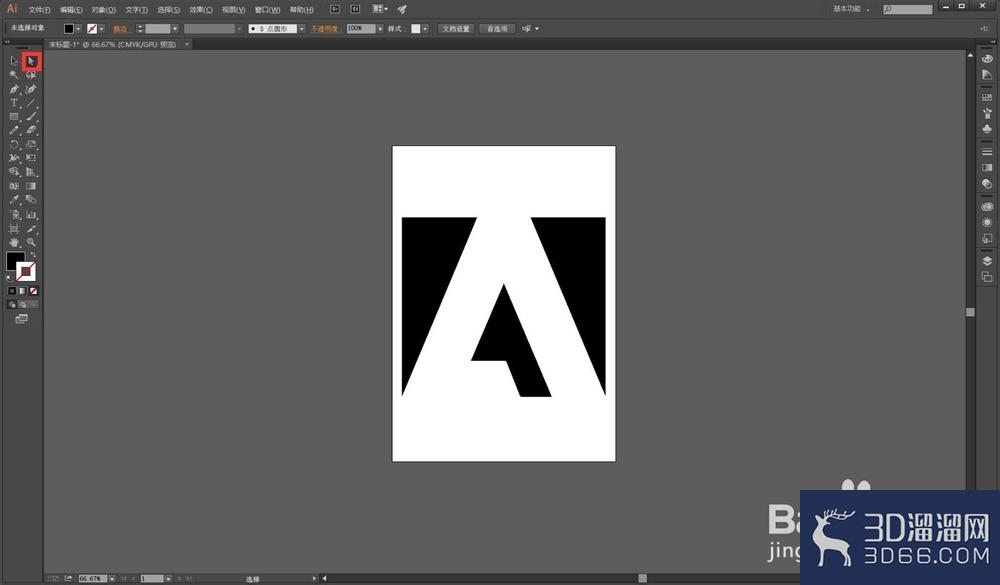Image resolution: width=1000 pixels, height=585 pixels.
Task: Select the Artboard tool
Action: coord(13,228)
